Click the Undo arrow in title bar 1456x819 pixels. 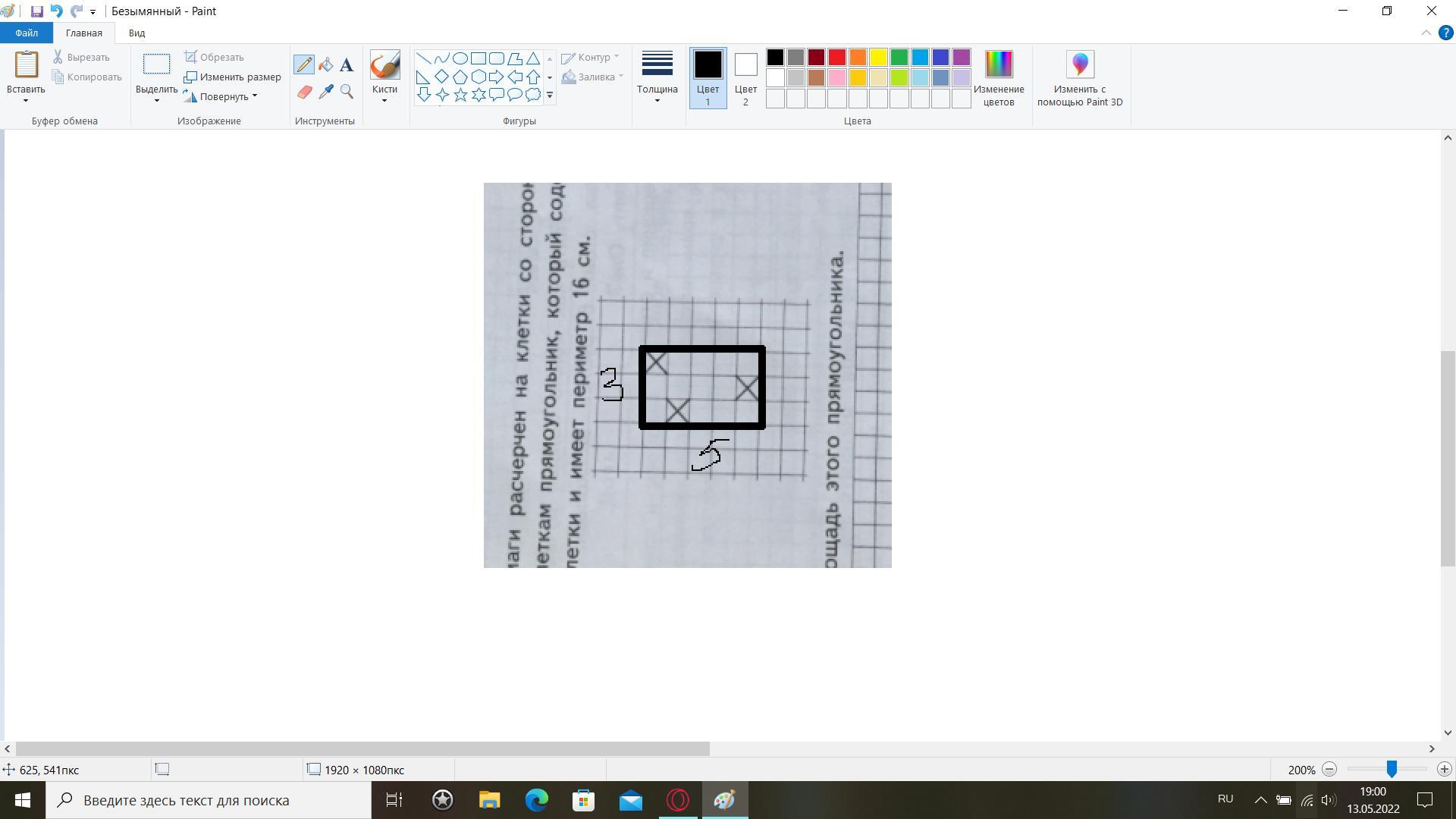coord(56,11)
